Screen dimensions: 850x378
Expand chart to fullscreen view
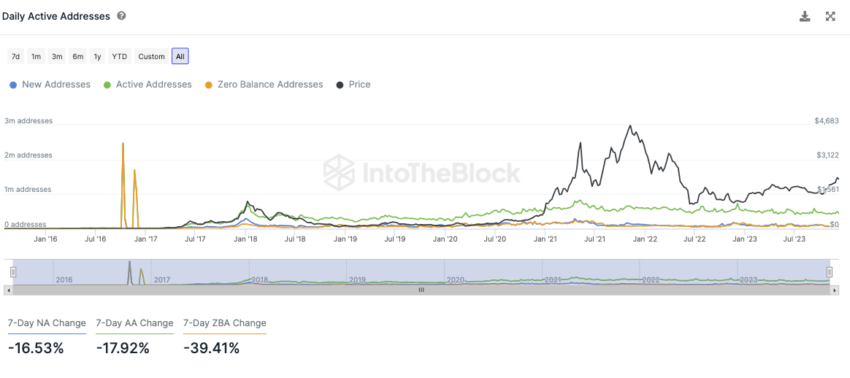click(x=830, y=16)
